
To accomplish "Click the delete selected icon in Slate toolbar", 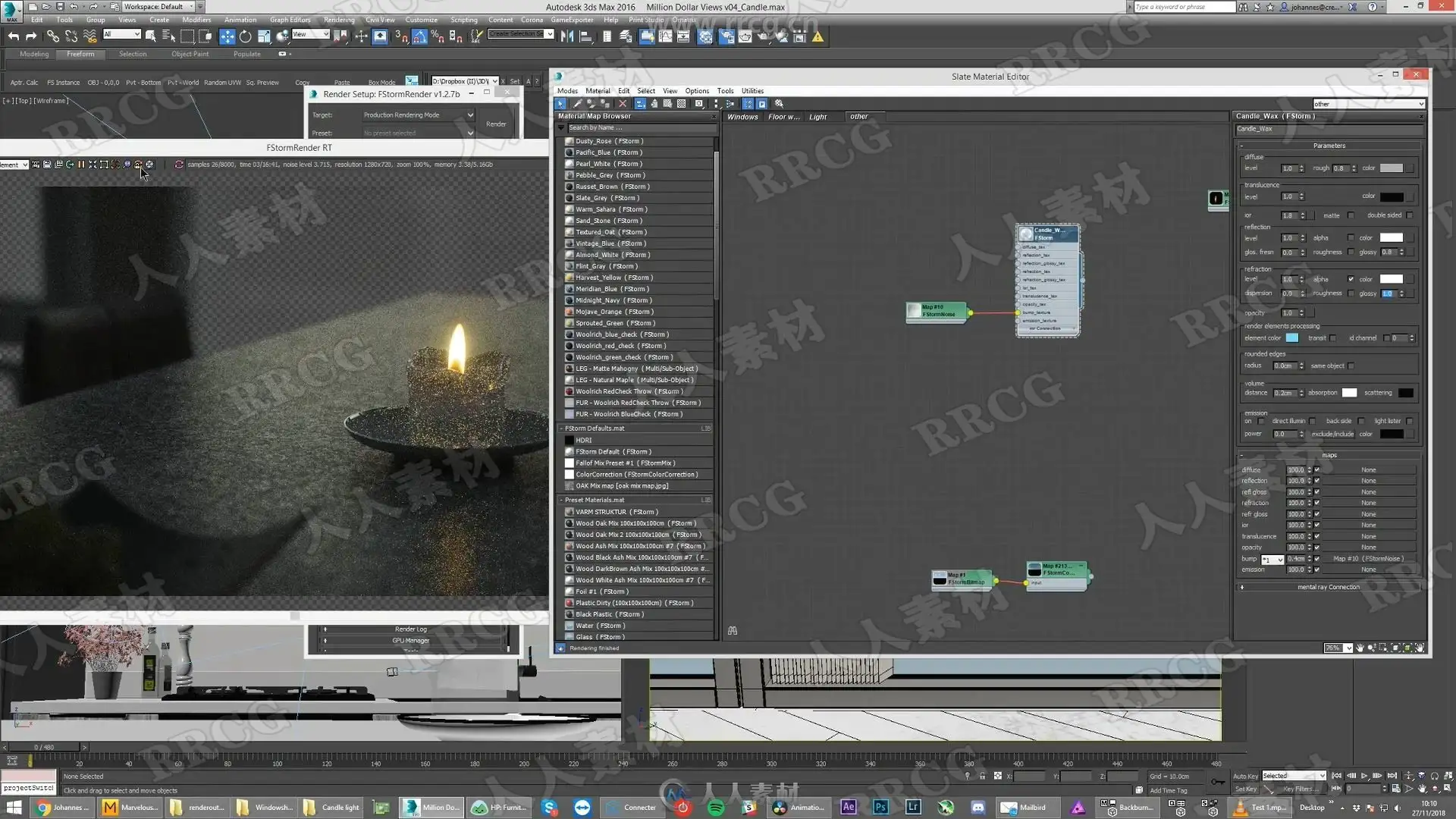I will (x=623, y=104).
